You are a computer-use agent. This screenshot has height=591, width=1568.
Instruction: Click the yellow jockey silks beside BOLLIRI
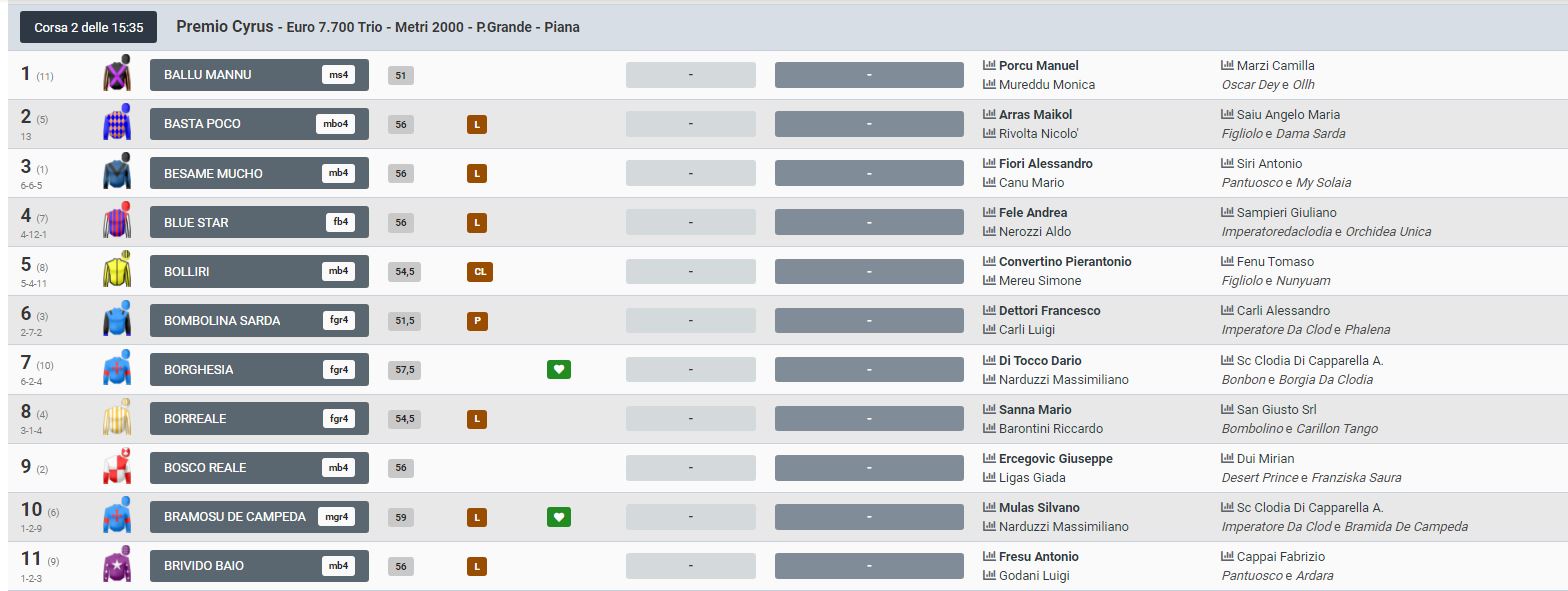pyautogui.click(x=117, y=271)
